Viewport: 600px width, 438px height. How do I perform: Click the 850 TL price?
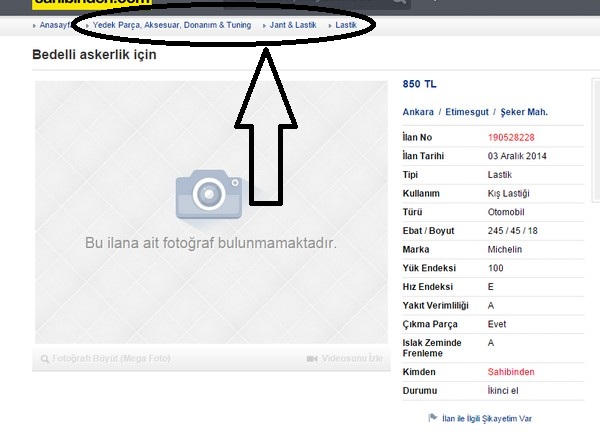[419, 84]
